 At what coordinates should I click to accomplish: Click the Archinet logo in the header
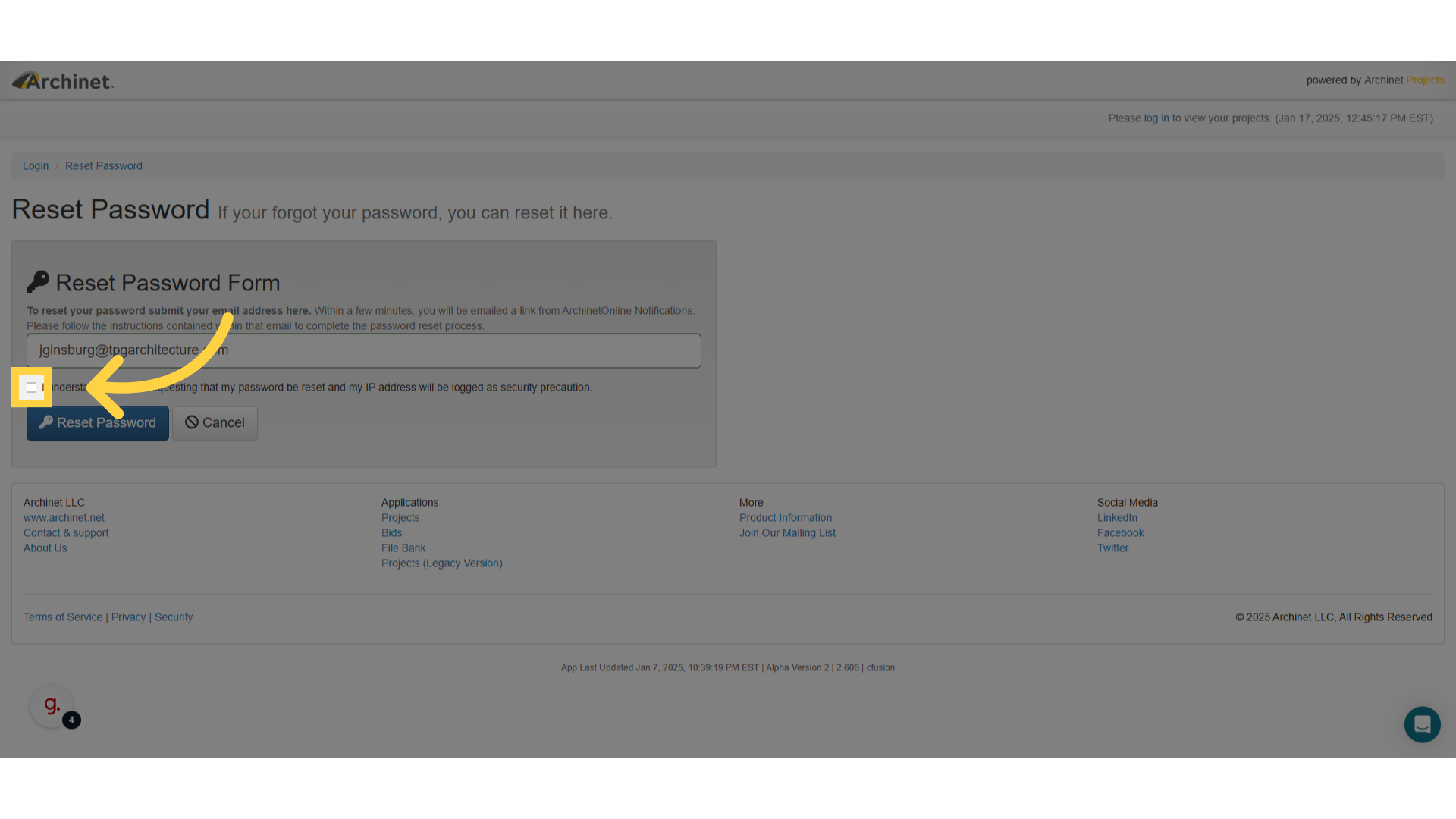tap(62, 80)
